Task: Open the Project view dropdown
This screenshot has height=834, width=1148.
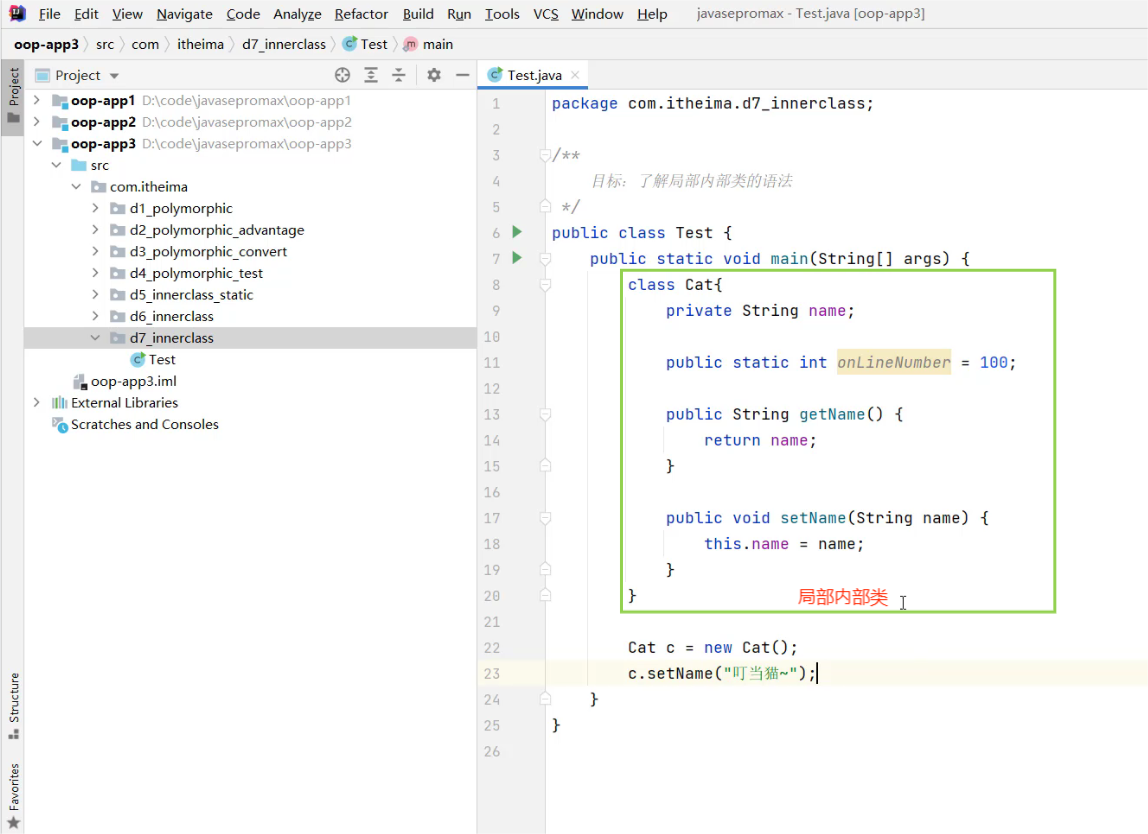Action: [x=114, y=76]
